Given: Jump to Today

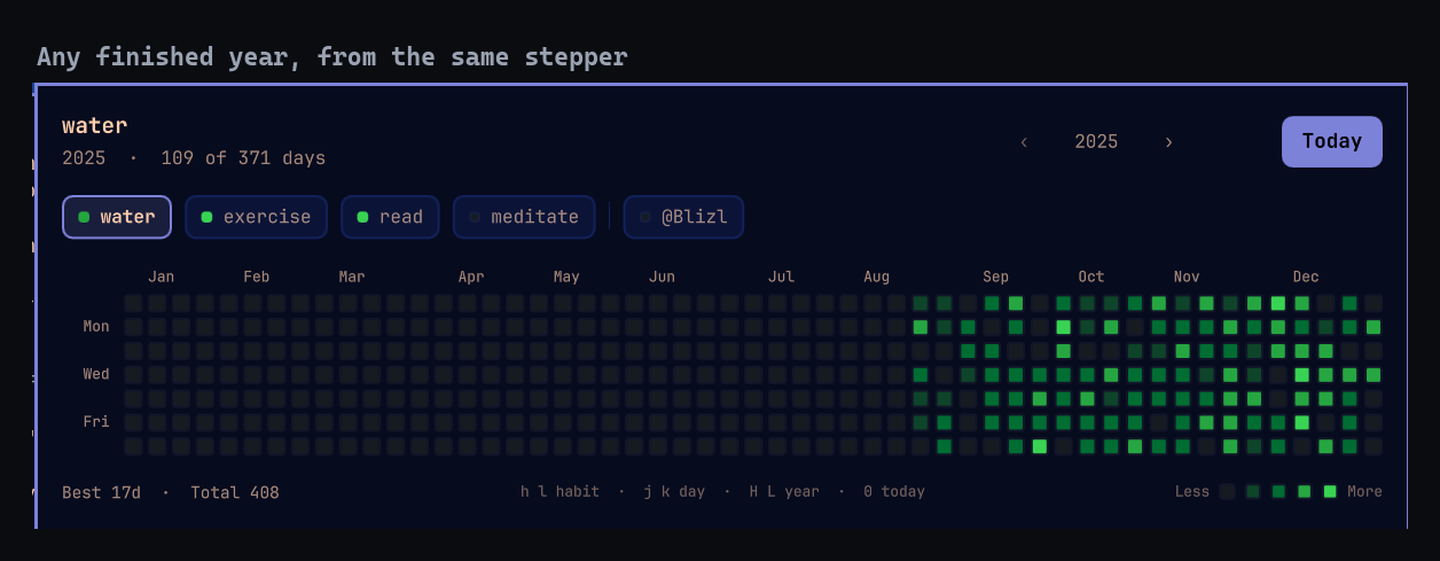Looking at the screenshot, I should (x=1332, y=141).
